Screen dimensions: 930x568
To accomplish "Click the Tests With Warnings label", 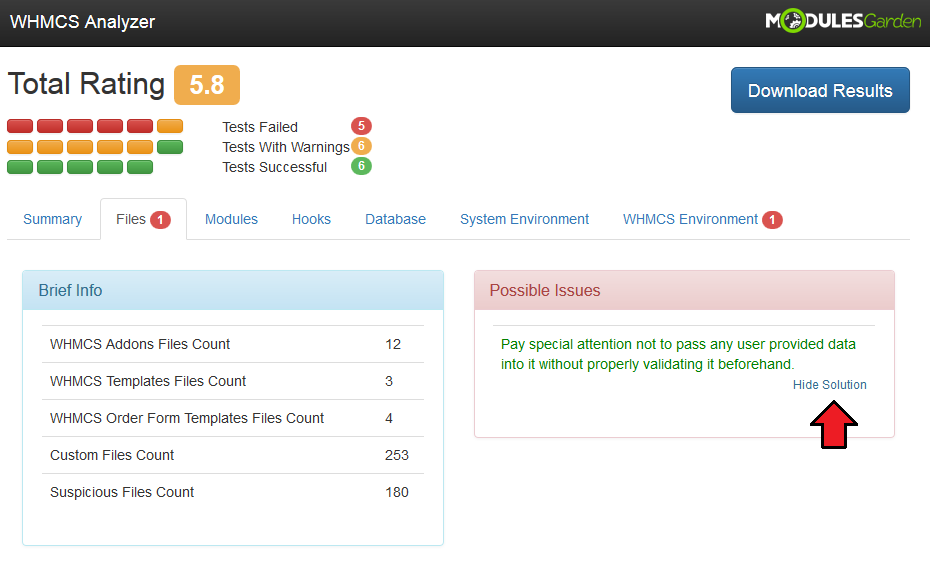I will [286, 148].
